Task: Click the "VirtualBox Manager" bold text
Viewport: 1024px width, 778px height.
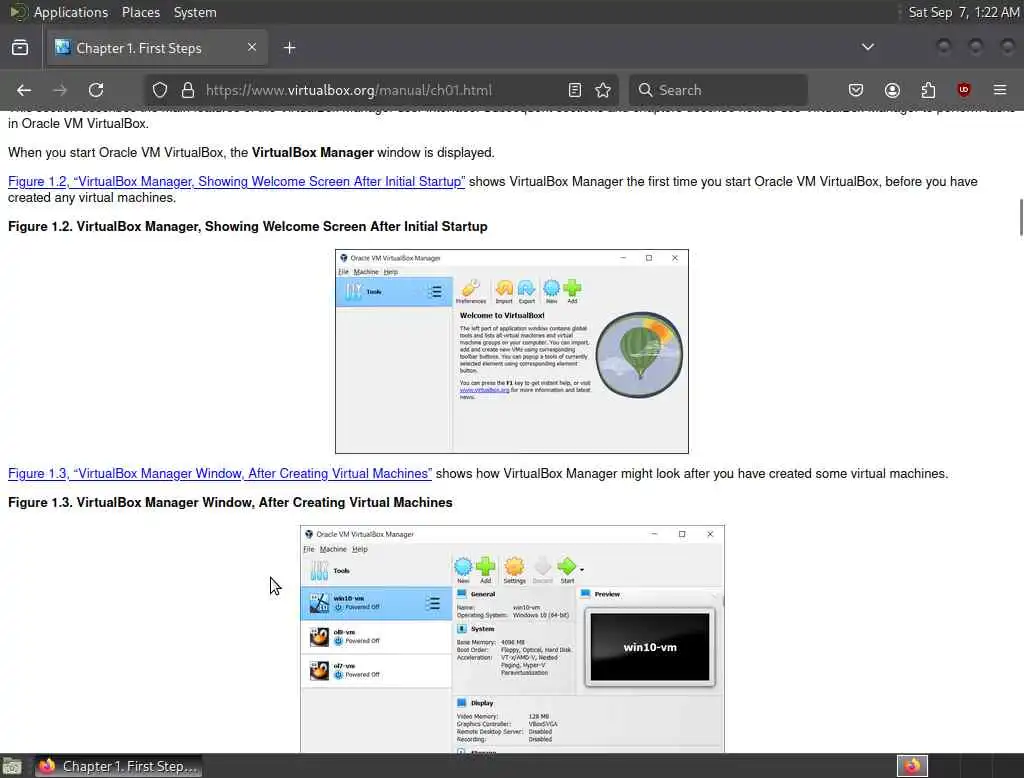Action: [313, 152]
